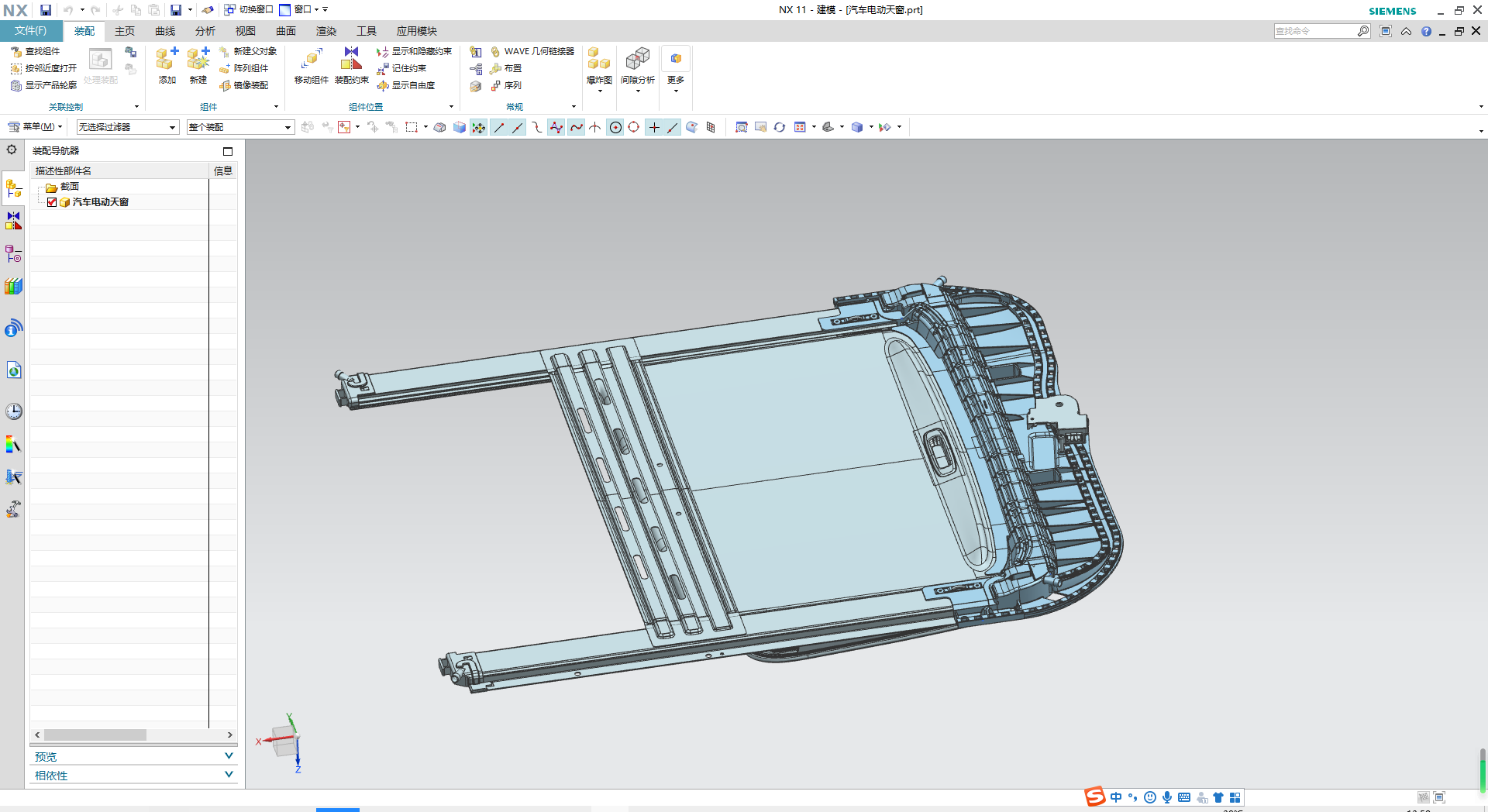
Task: Click the 显示和隐藏约束 button
Action: (415, 51)
